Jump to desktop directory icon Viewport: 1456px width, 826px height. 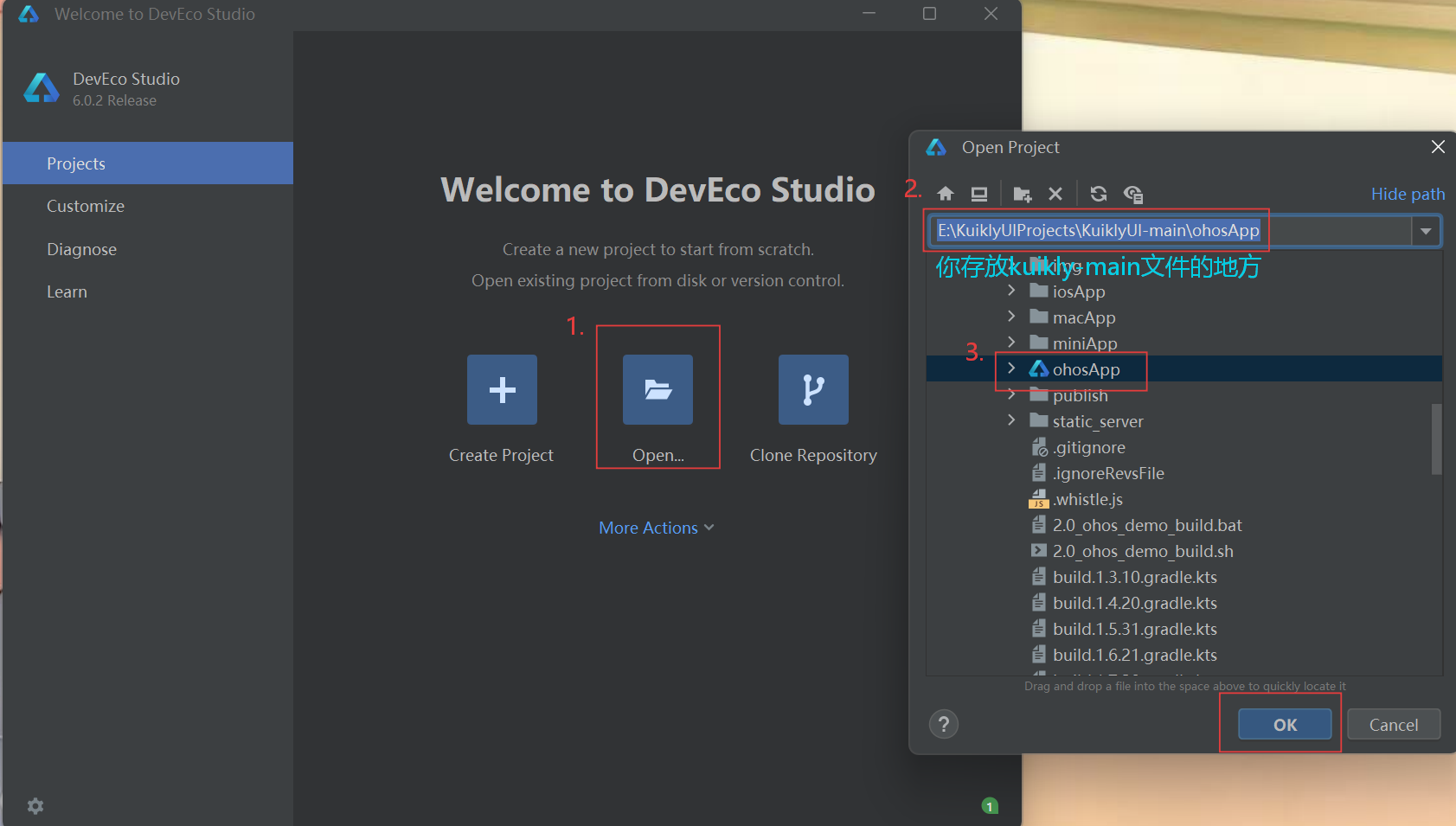pos(979,194)
